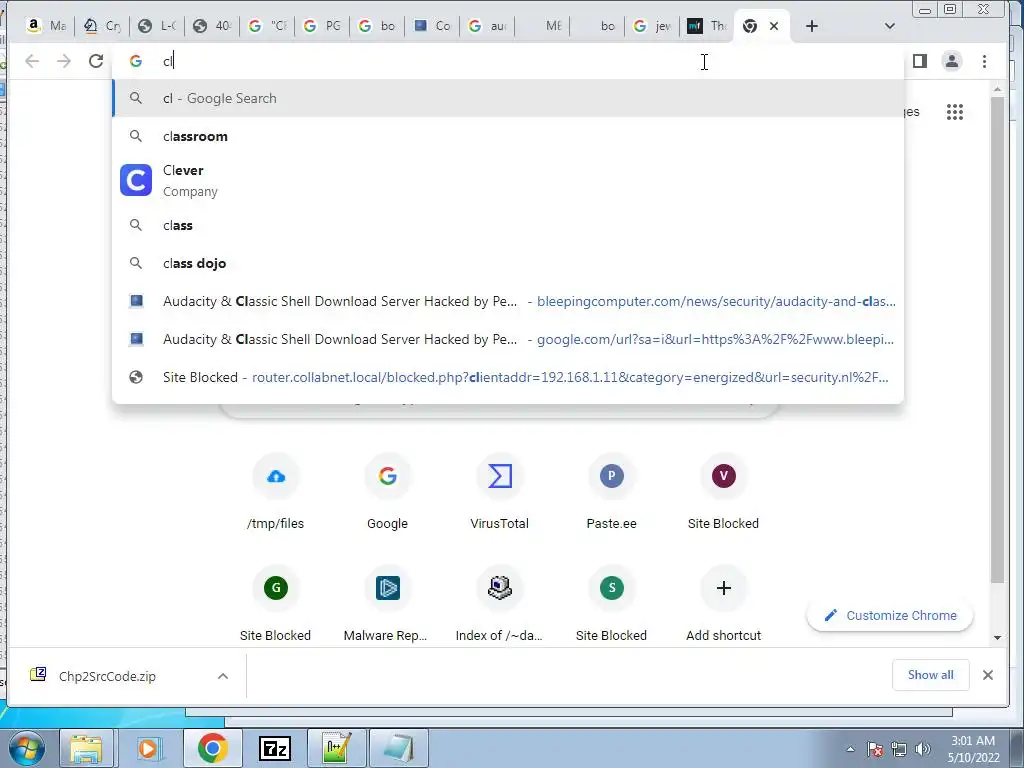Viewport: 1024px width, 768px height.
Task: Close the downloads bar
Action: point(987,675)
